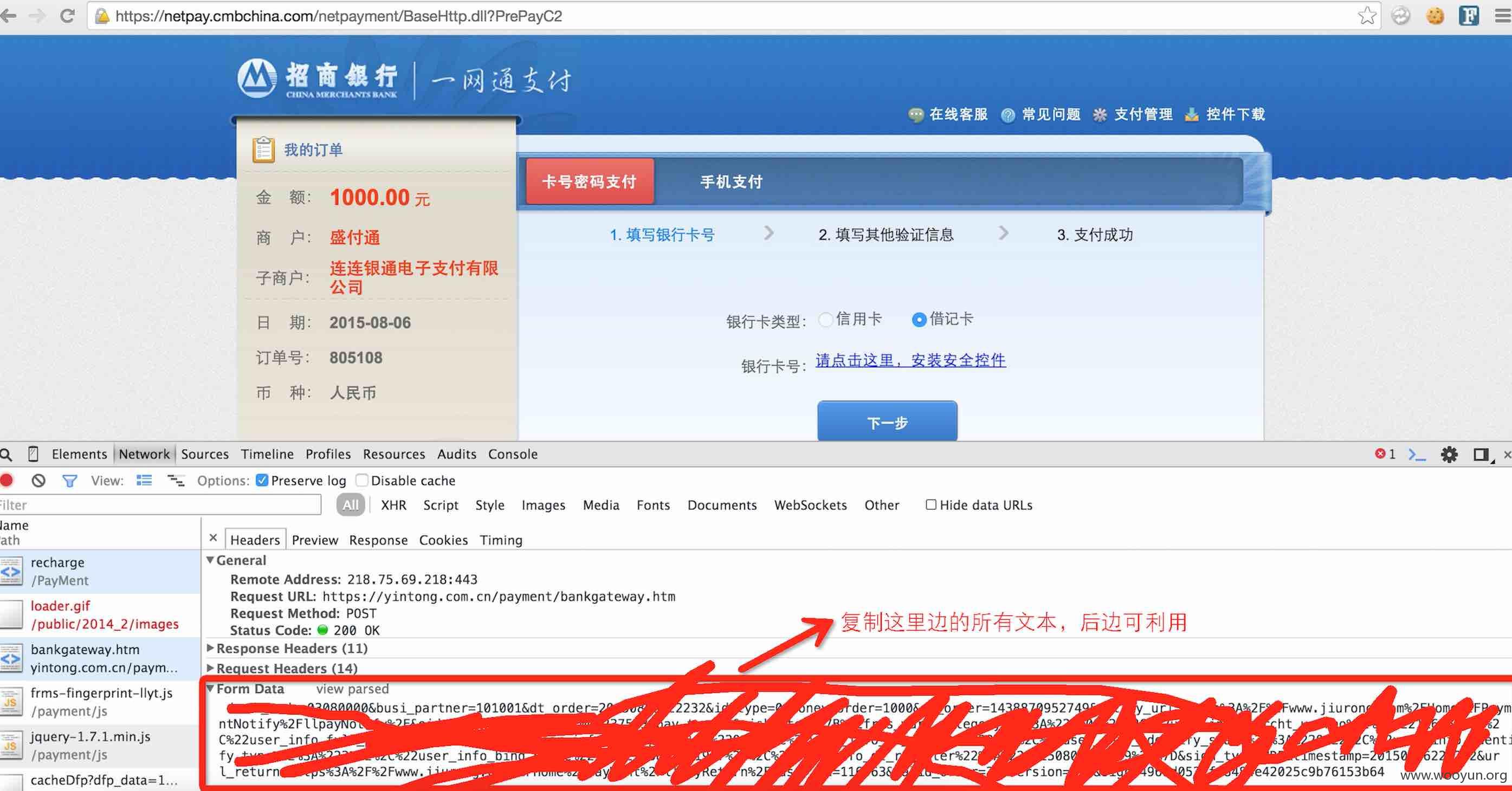1512x791 pixels.
Task: Open 支付管理 payment management
Action: click(x=1142, y=114)
